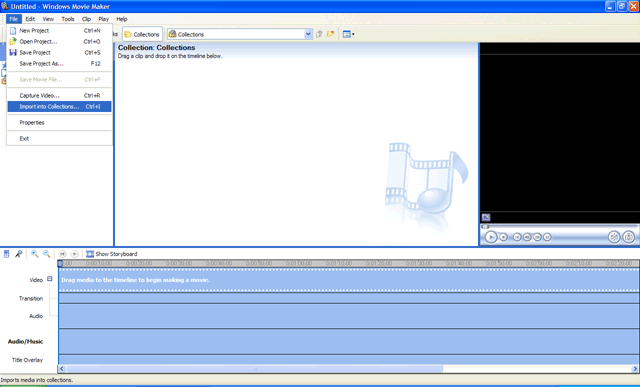Click the Show Storyboard text label

(x=116, y=254)
